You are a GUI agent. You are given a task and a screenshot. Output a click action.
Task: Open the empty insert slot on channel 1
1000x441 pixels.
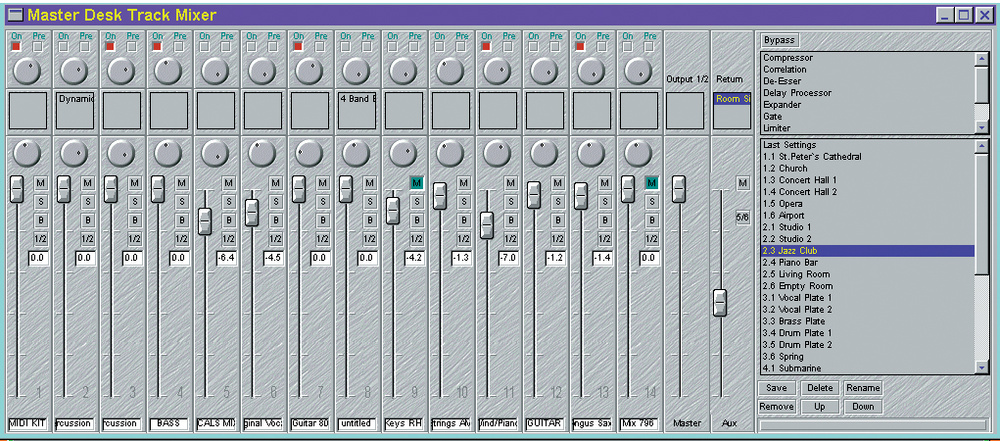click(x=28, y=110)
